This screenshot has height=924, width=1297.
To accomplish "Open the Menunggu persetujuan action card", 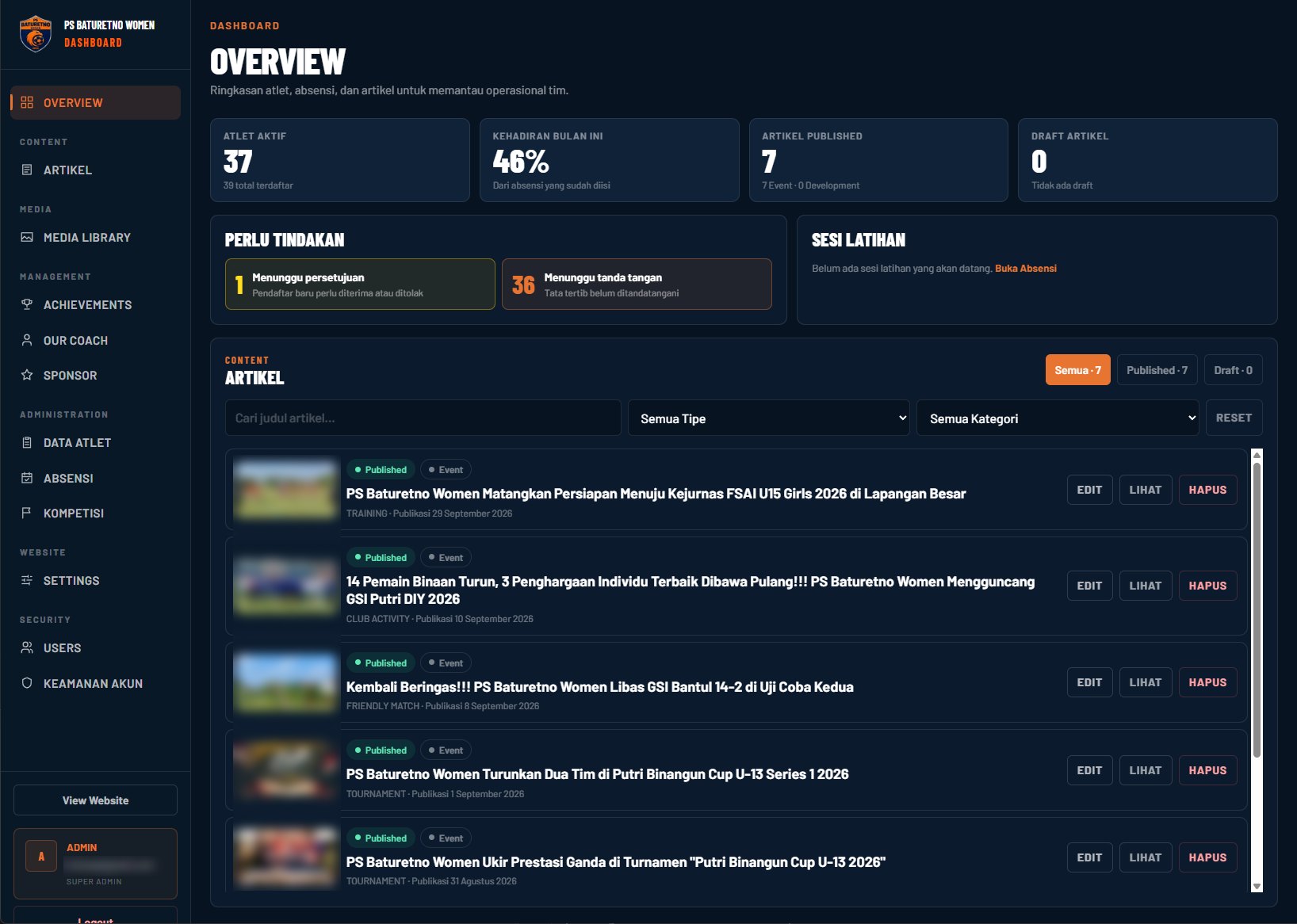I will [360, 284].
